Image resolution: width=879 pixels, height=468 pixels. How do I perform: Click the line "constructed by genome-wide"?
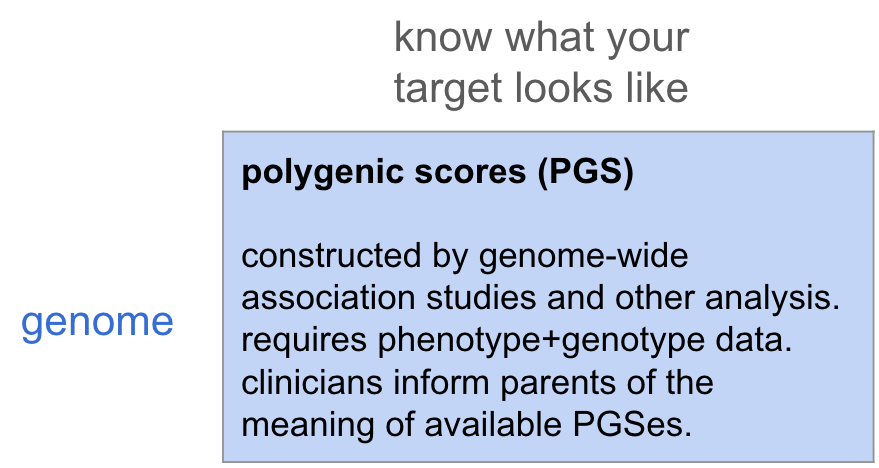pos(465,257)
